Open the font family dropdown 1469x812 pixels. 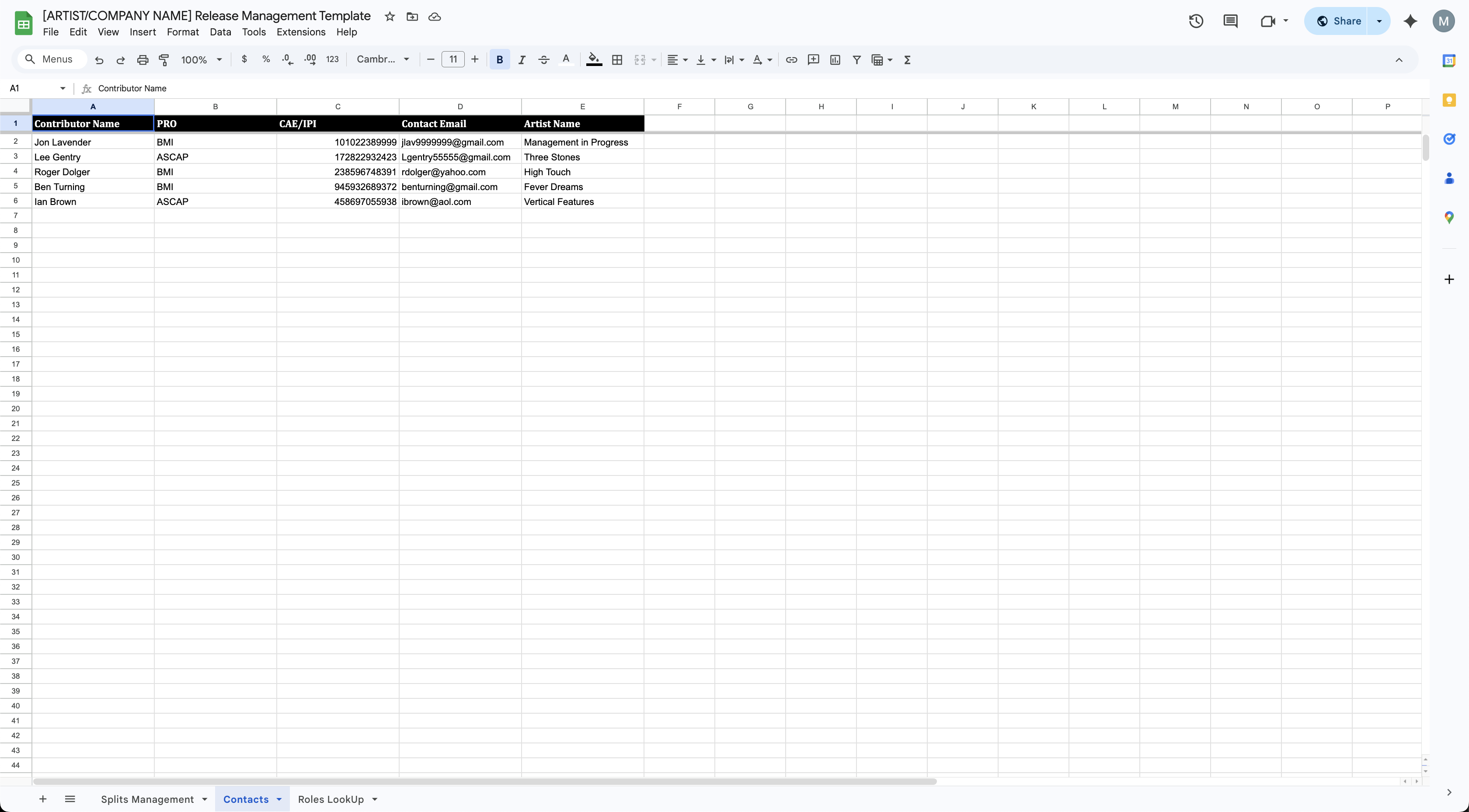coord(383,59)
